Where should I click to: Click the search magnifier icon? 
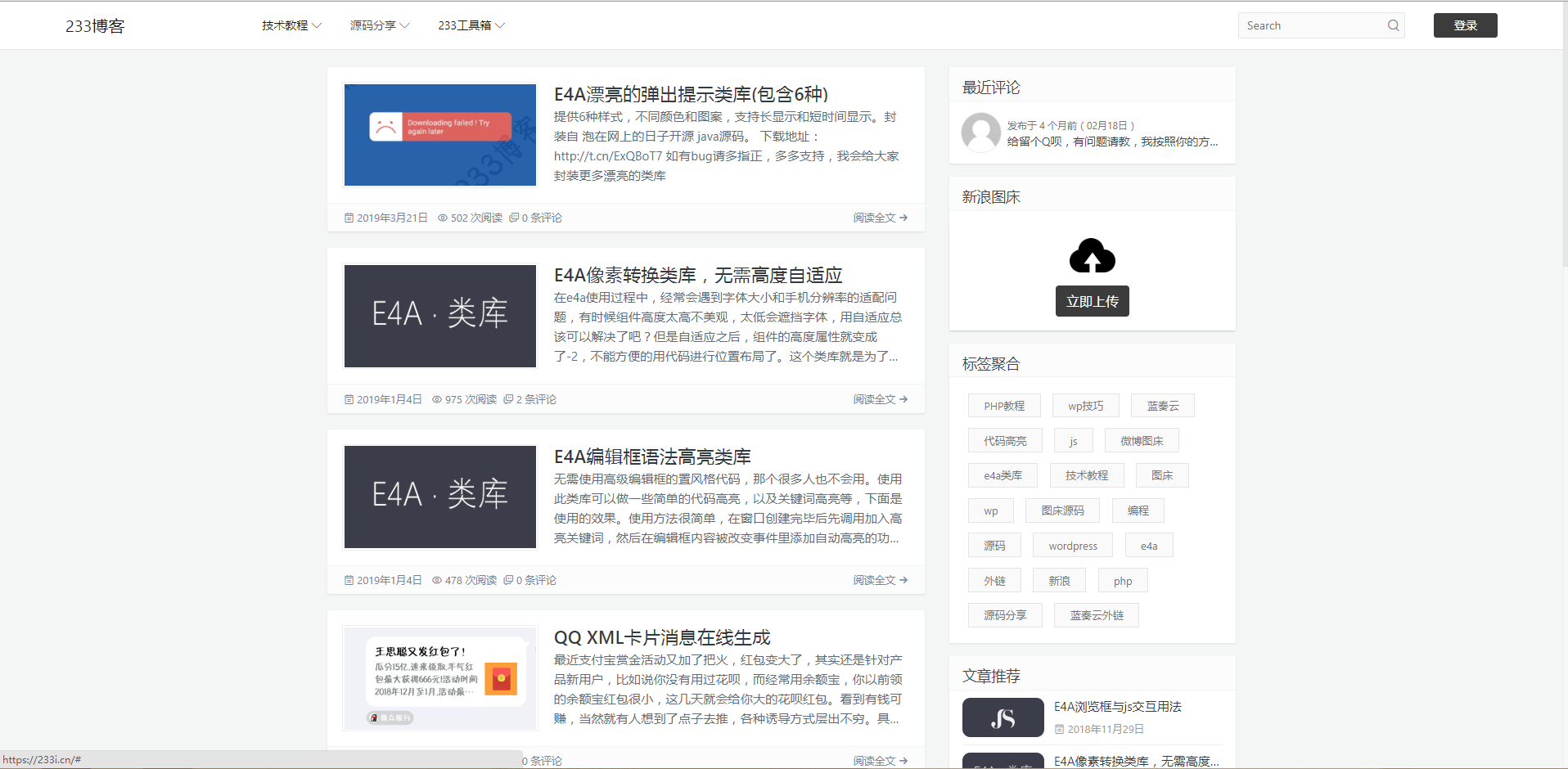pos(1393,25)
